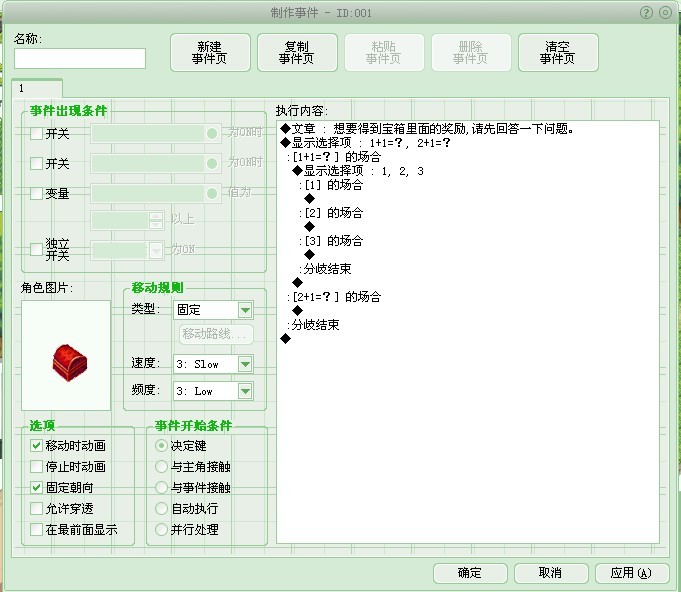Enable the 变量 condition checkbox
This screenshot has height=592, width=681.
coord(36,193)
